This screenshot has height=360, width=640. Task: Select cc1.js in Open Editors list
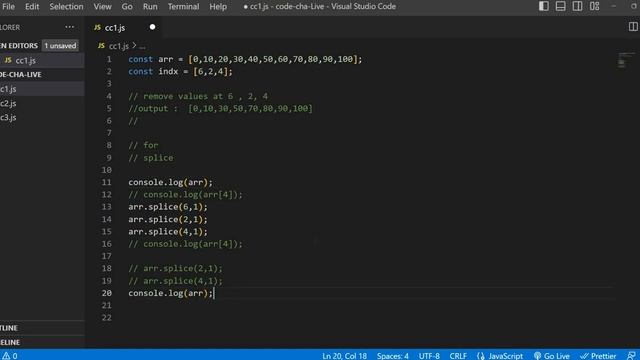tap(42, 60)
